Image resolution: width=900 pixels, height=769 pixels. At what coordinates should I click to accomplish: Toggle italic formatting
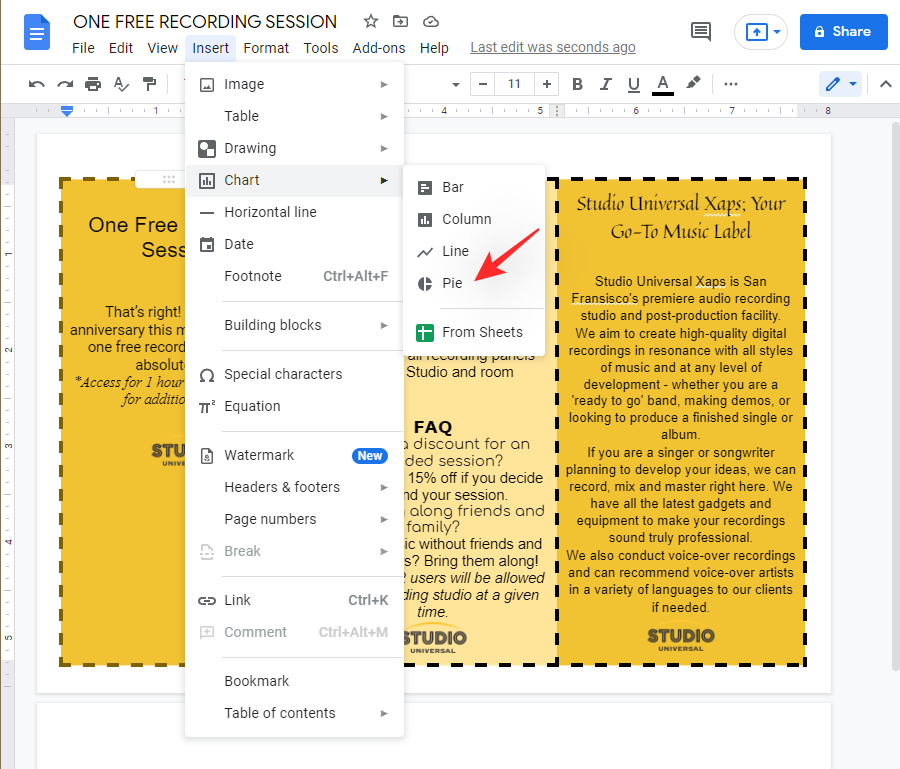pos(605,84)
